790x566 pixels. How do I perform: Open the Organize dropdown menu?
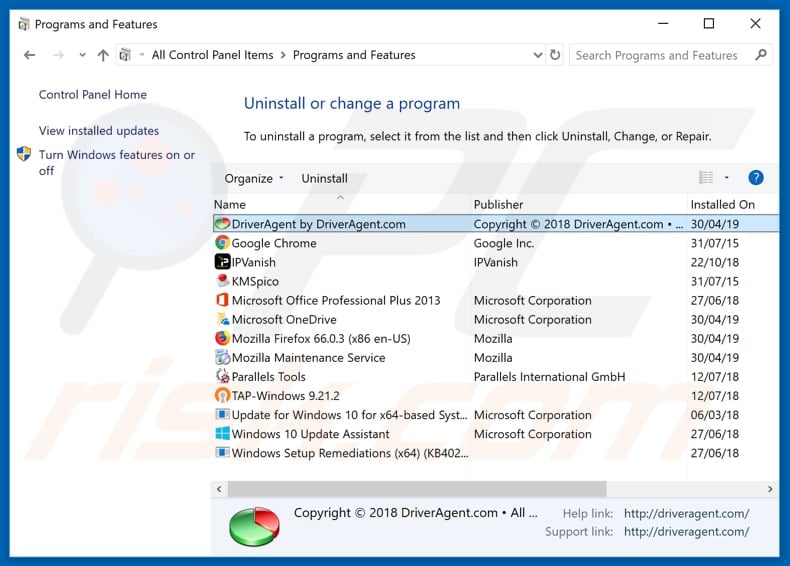tap(254, 178)
